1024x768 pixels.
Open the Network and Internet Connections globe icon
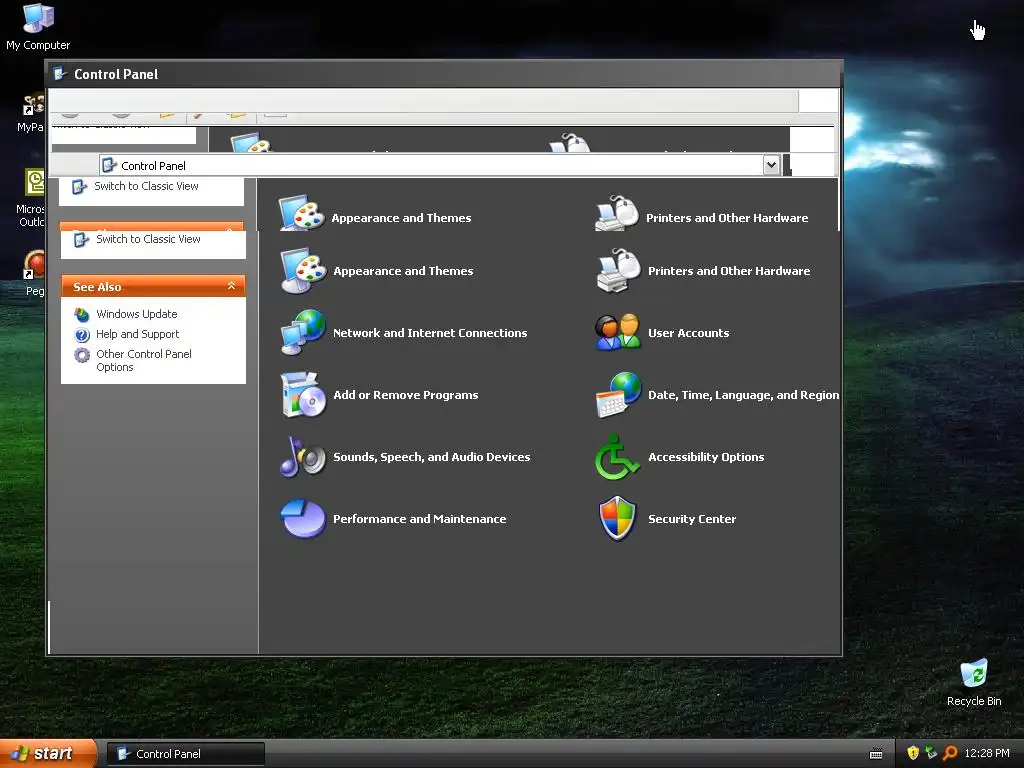click(x=302, y=332)
